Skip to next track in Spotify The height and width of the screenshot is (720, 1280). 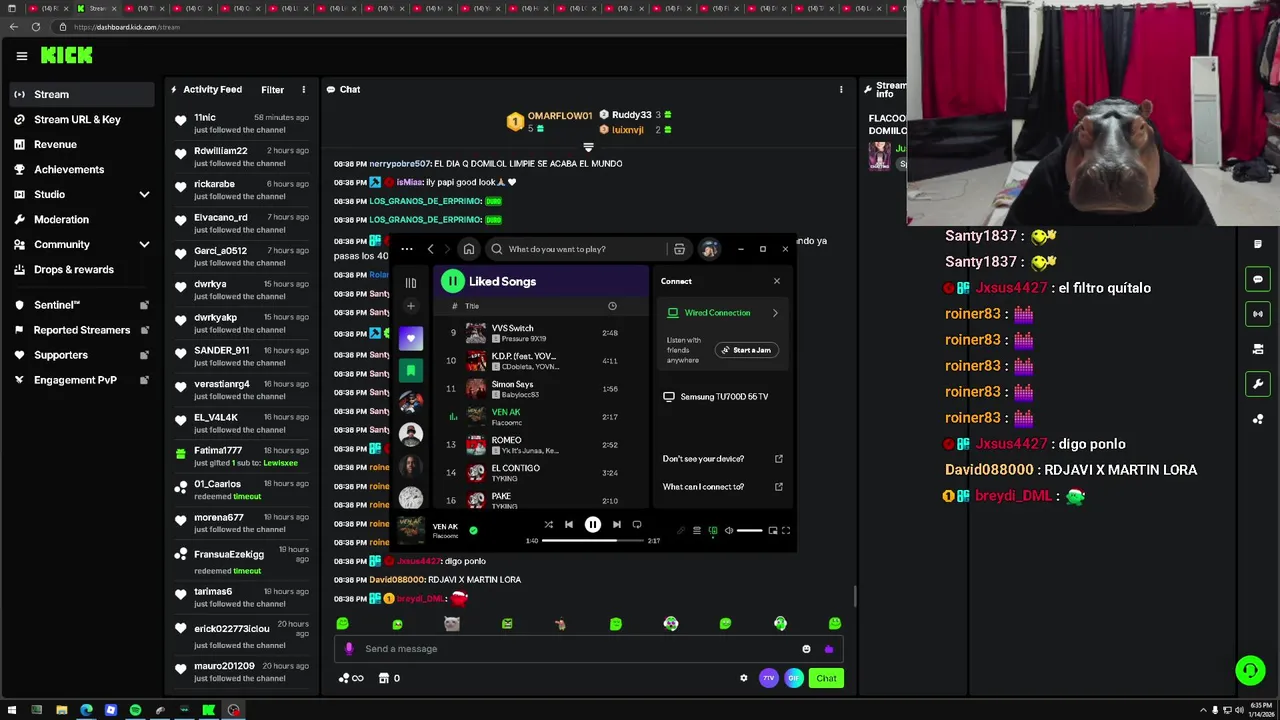pyautogui.click(x=617, y=525)
